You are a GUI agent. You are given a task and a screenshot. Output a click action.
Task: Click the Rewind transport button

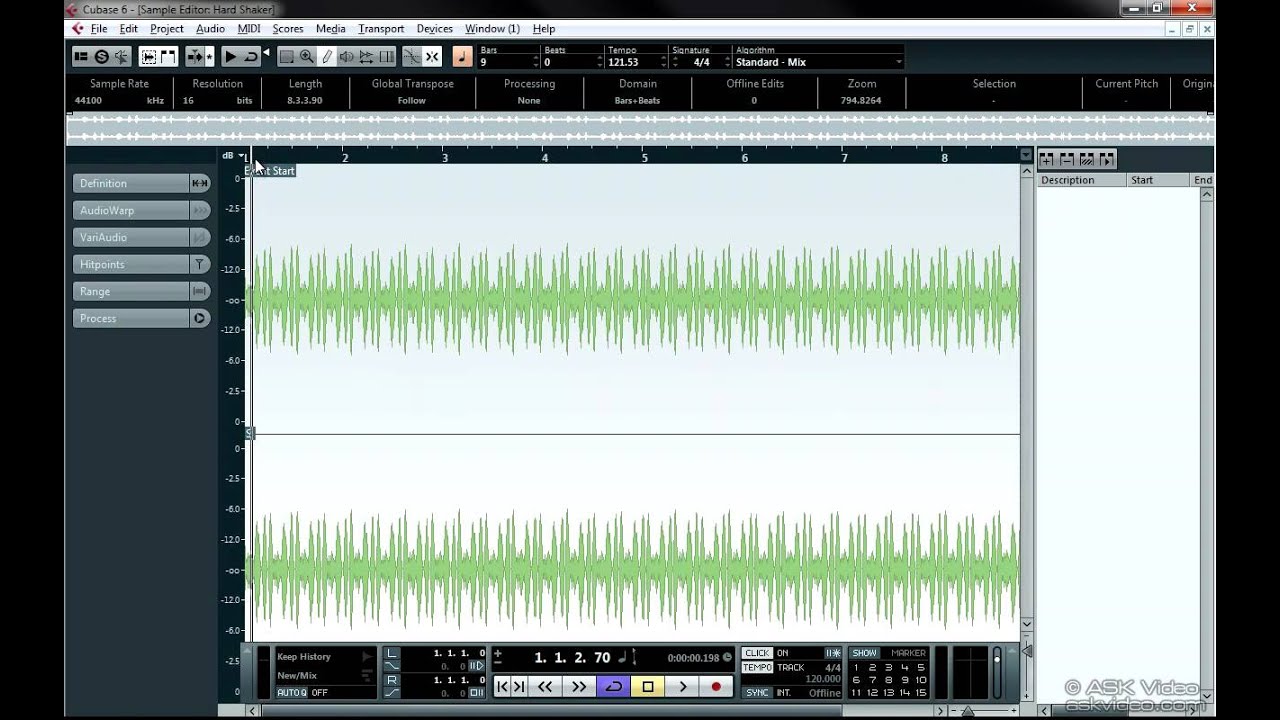(x=545, y=686)
